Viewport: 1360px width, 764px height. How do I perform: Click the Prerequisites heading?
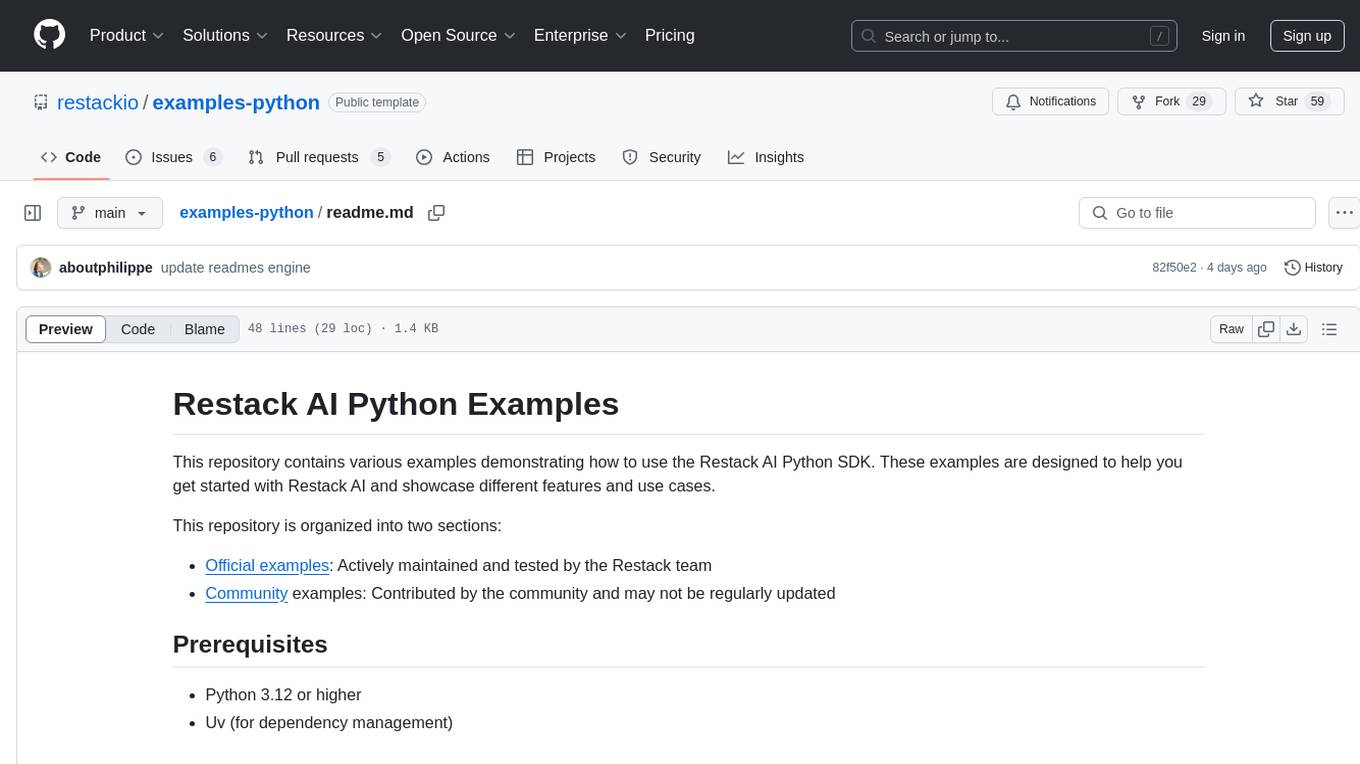(250, 644)
